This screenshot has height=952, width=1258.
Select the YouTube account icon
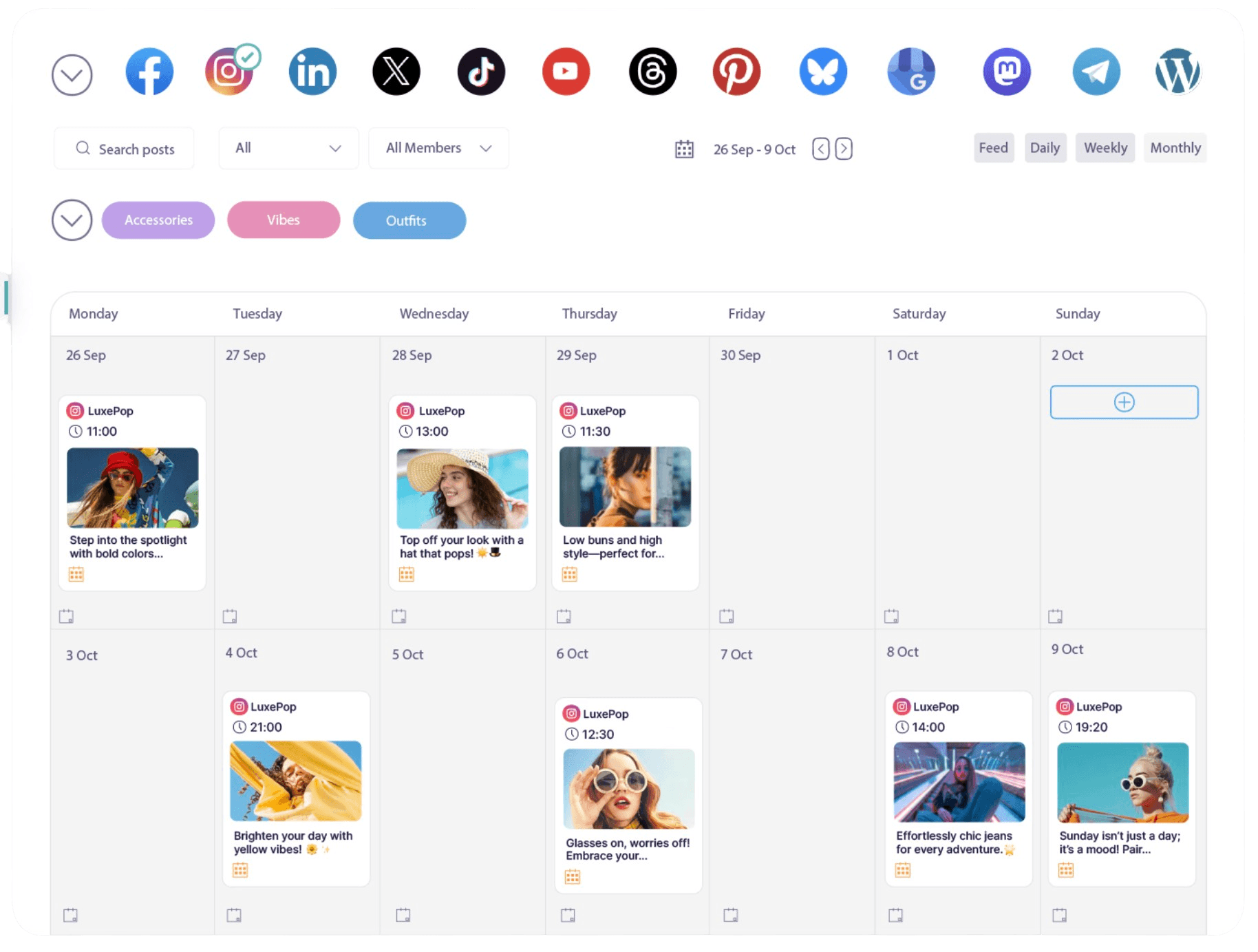[566, 72]
